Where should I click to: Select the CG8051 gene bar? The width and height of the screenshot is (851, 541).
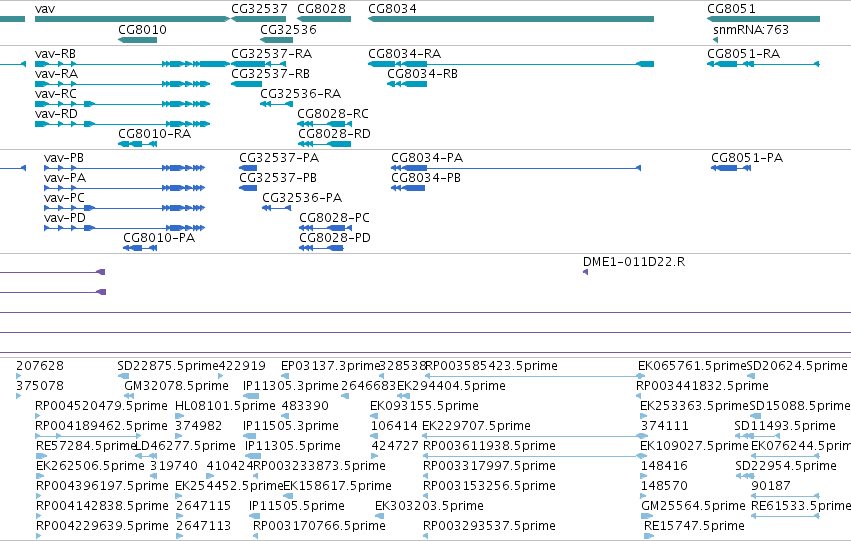coord(763,19)
